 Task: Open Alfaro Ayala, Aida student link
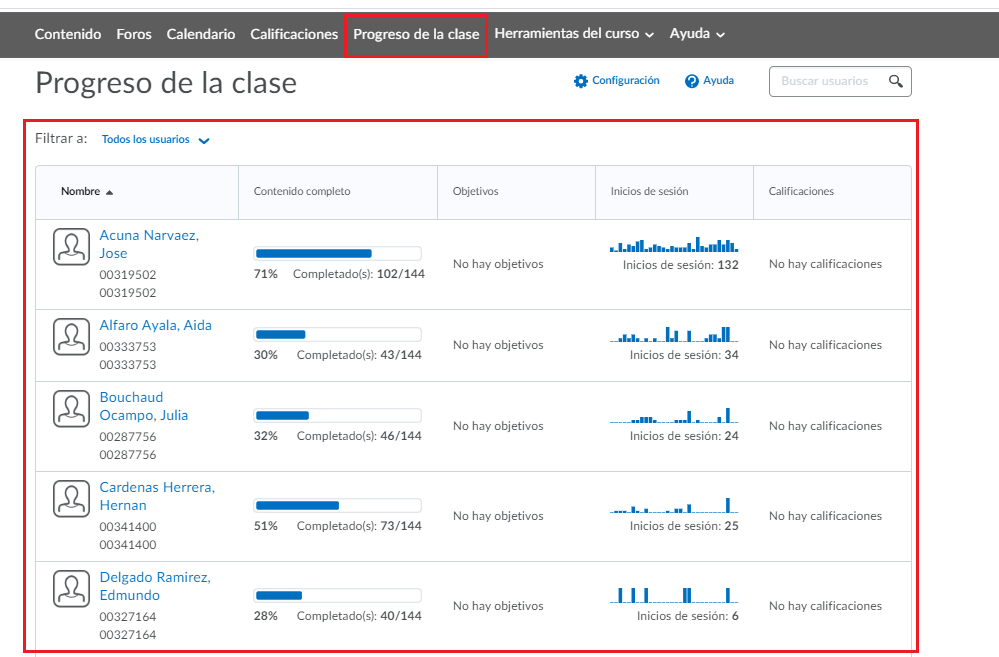155,325
